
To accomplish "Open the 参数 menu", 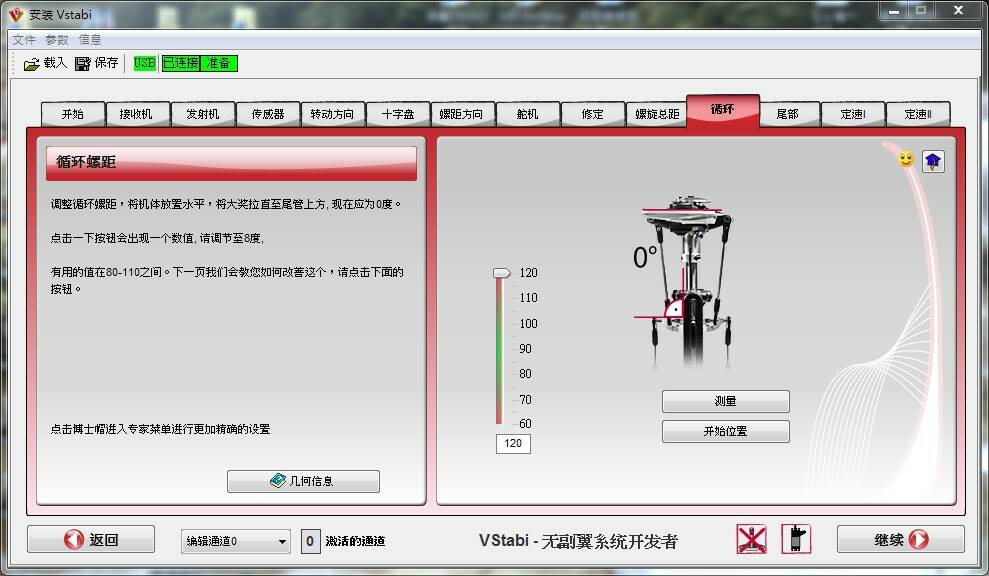I will click(57, 40).
